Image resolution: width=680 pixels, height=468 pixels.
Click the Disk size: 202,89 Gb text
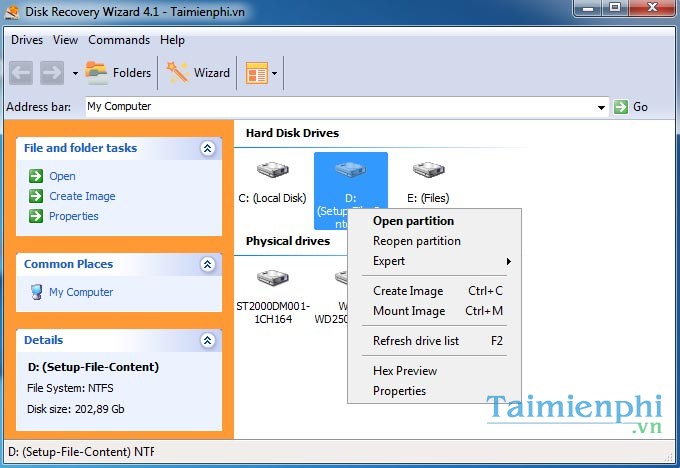pyautogui.click(x=75, y=409)
